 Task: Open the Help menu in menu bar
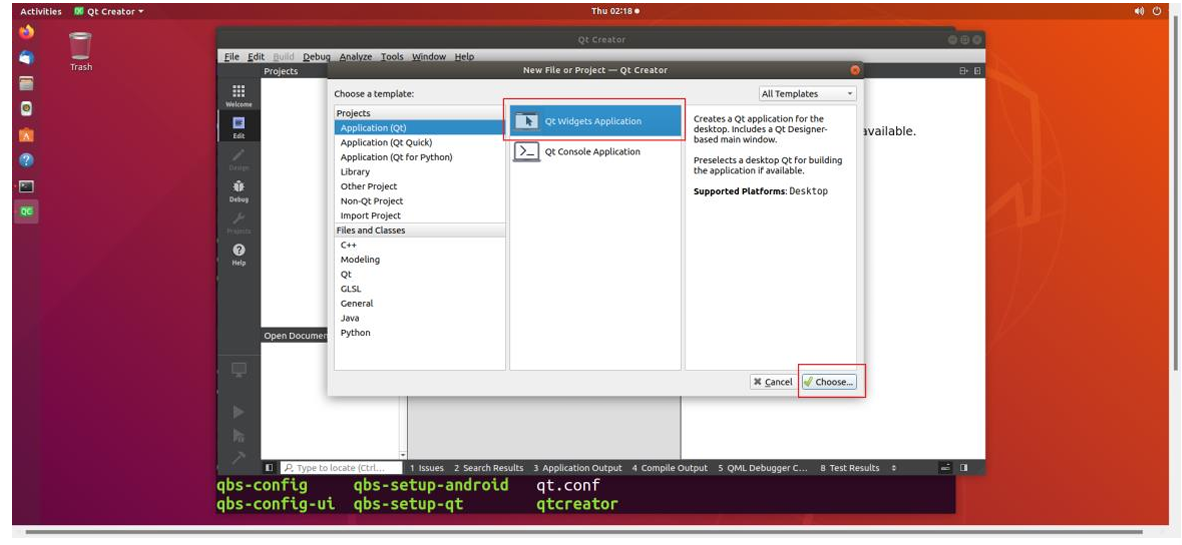pyautogui.click(x=464, y=57)
